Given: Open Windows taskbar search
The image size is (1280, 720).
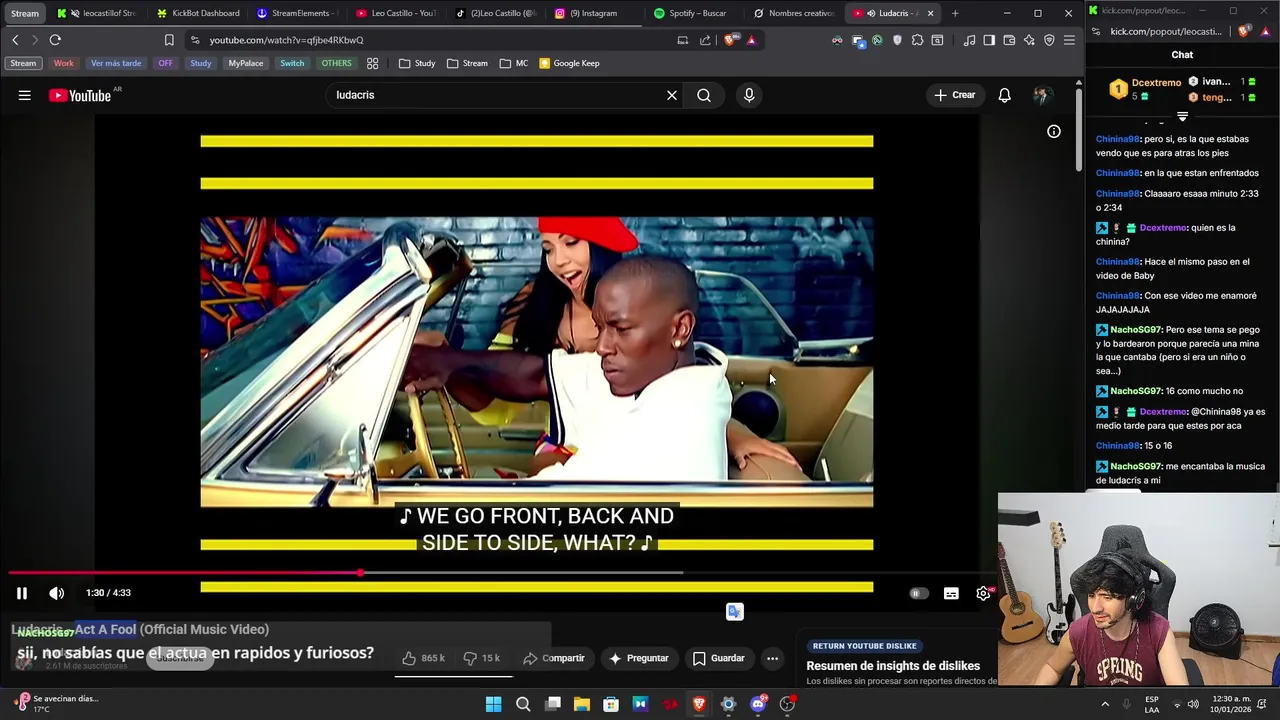Looking at the screenshot, I should click(523, 704).
